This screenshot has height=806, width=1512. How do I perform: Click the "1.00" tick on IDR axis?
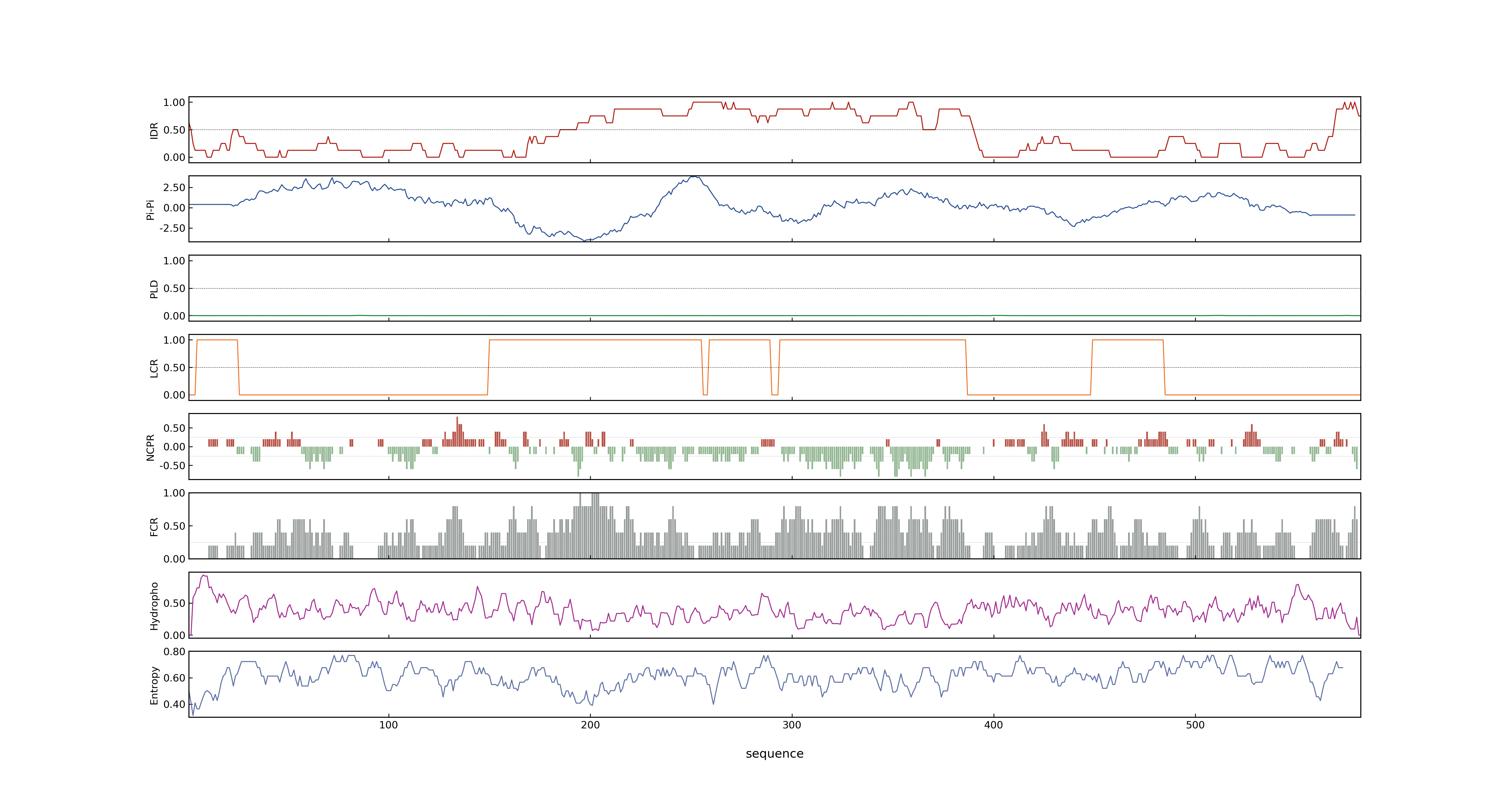(x=174, y=103)
